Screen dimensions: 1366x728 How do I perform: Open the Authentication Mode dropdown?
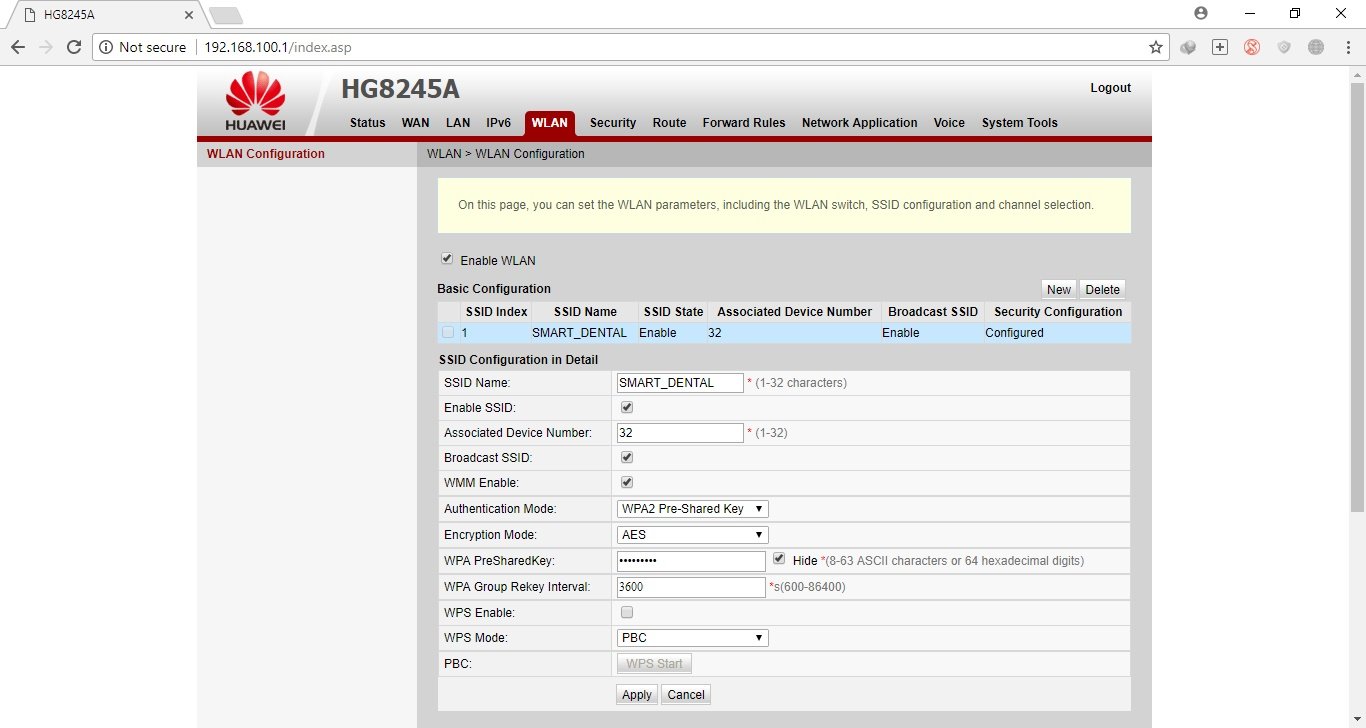[692, 509]
